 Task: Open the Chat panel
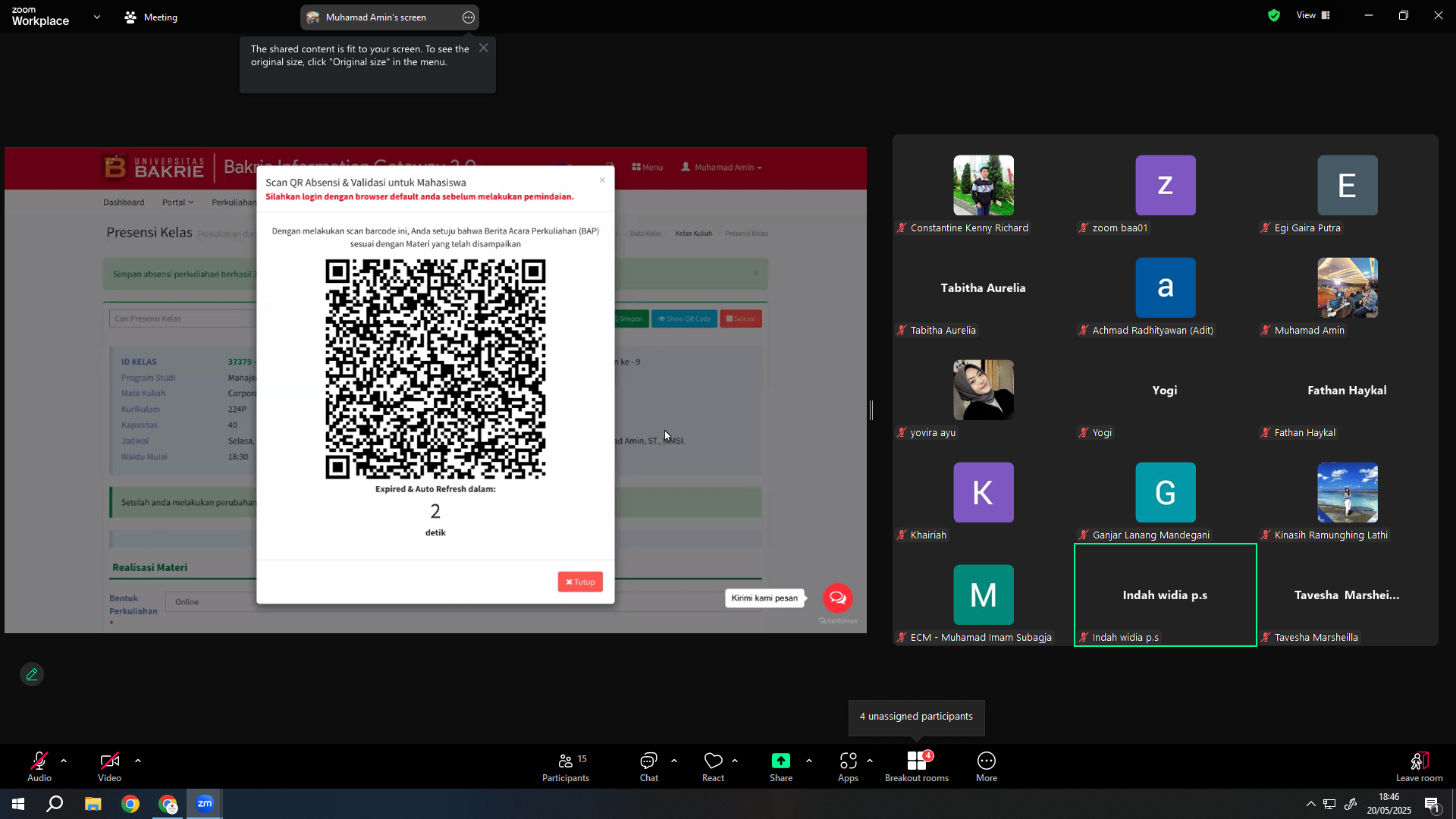coord(649,766)
